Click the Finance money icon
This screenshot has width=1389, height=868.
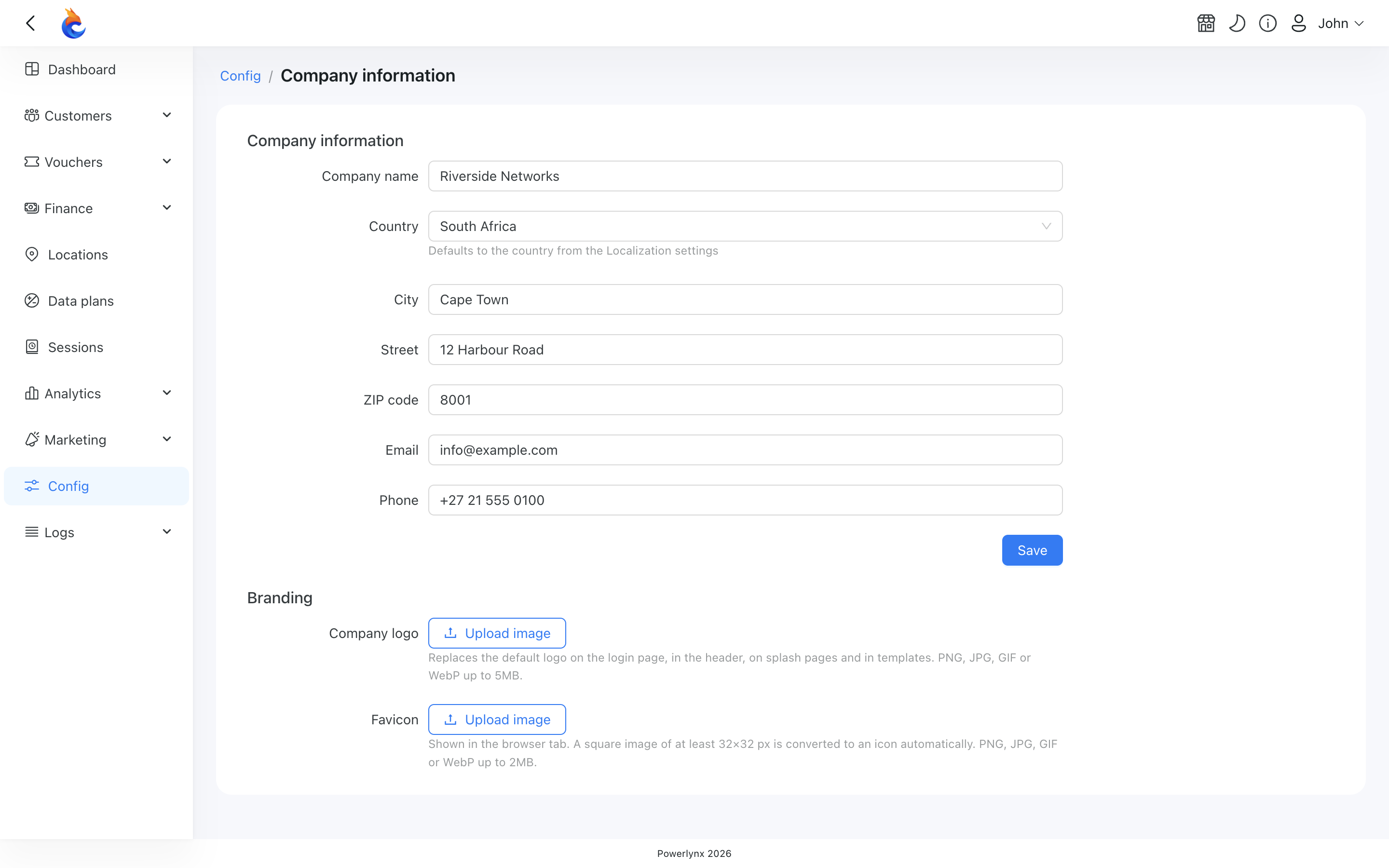(x=31, y=208)
